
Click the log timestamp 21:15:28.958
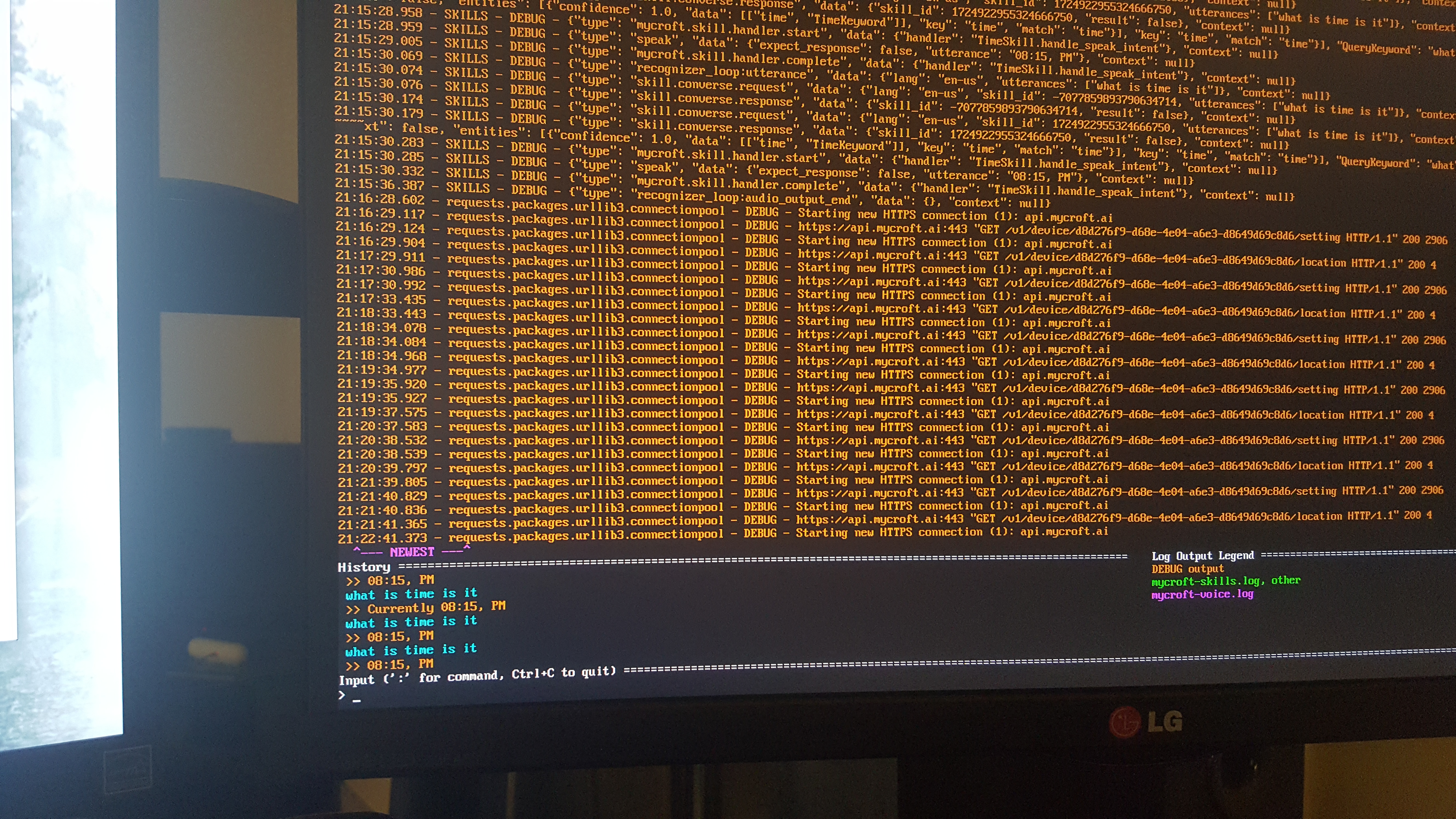tap(378, 11)
